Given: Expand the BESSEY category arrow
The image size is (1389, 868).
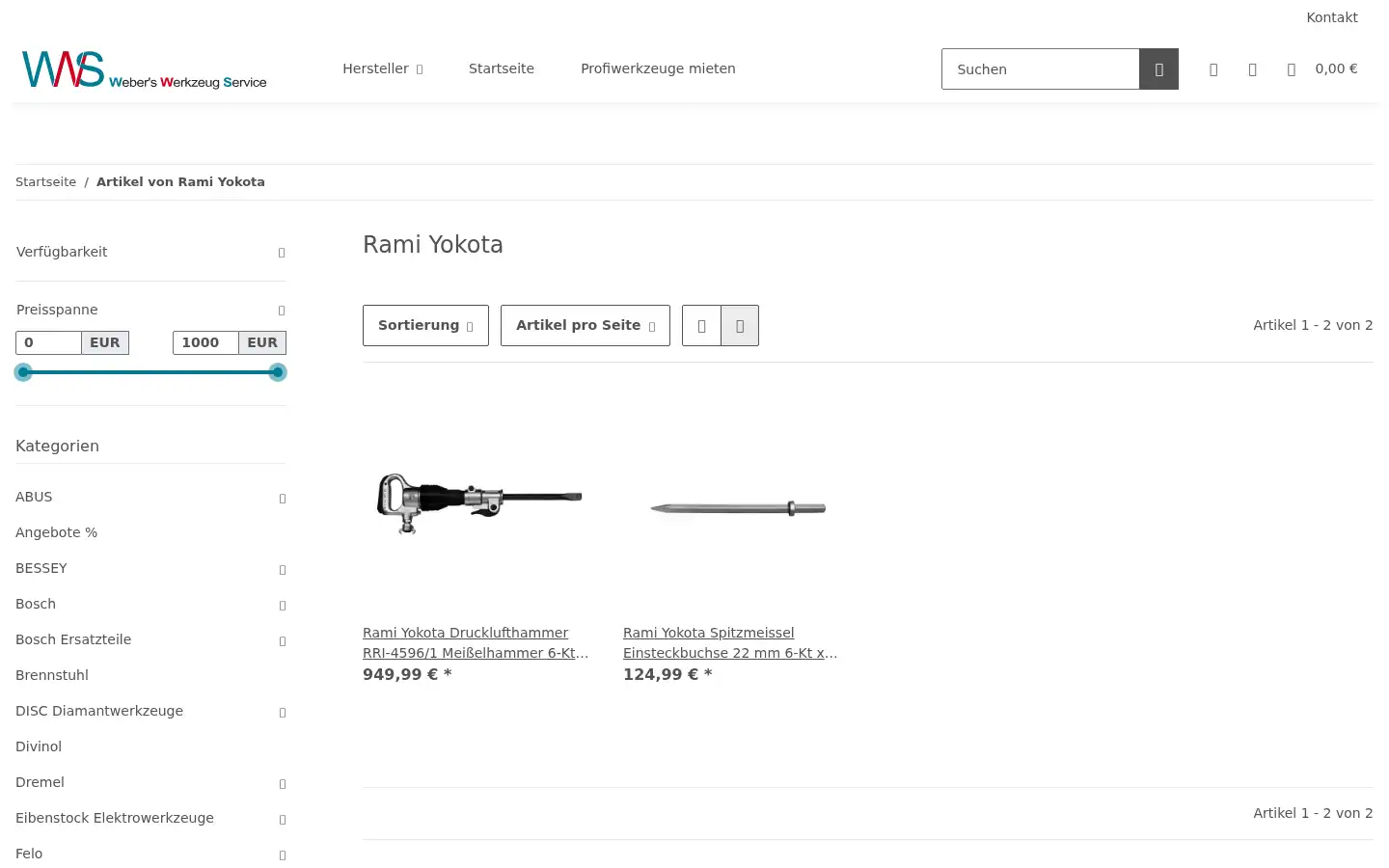Looking at the screenshot, I should click(283, 570).
